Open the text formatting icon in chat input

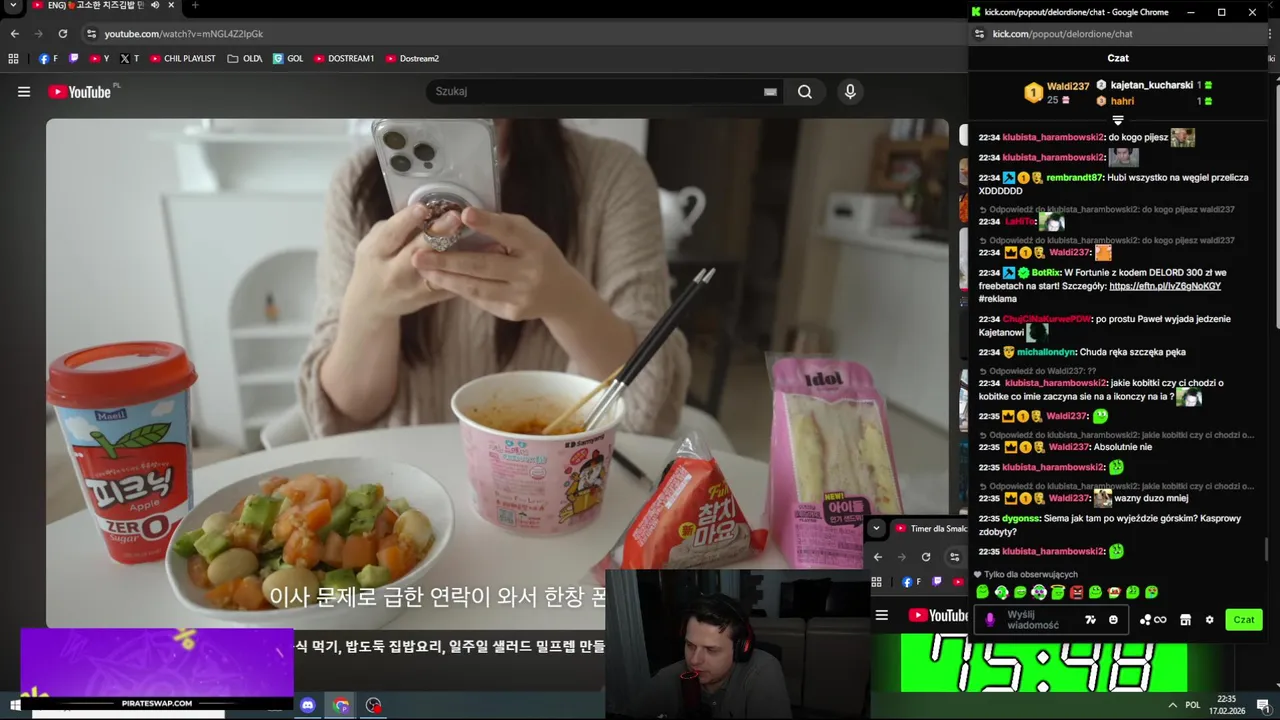pos(1090,620)
